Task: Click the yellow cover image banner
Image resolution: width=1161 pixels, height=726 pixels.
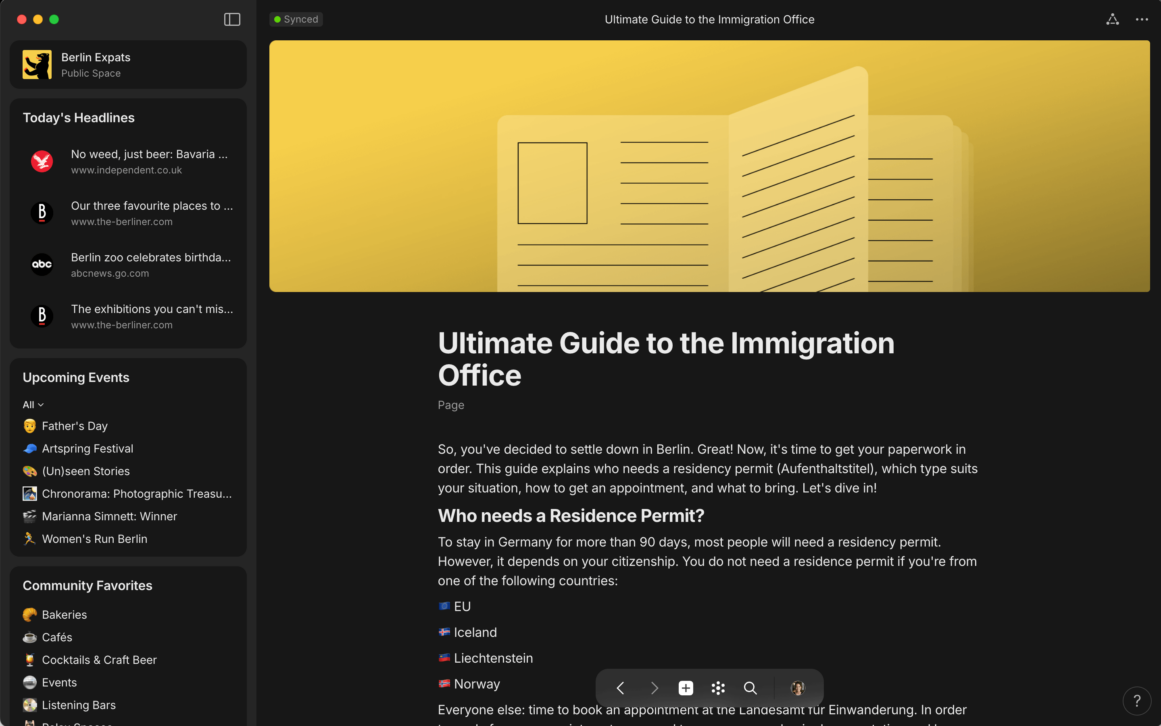Action: [x=709, y=166]
